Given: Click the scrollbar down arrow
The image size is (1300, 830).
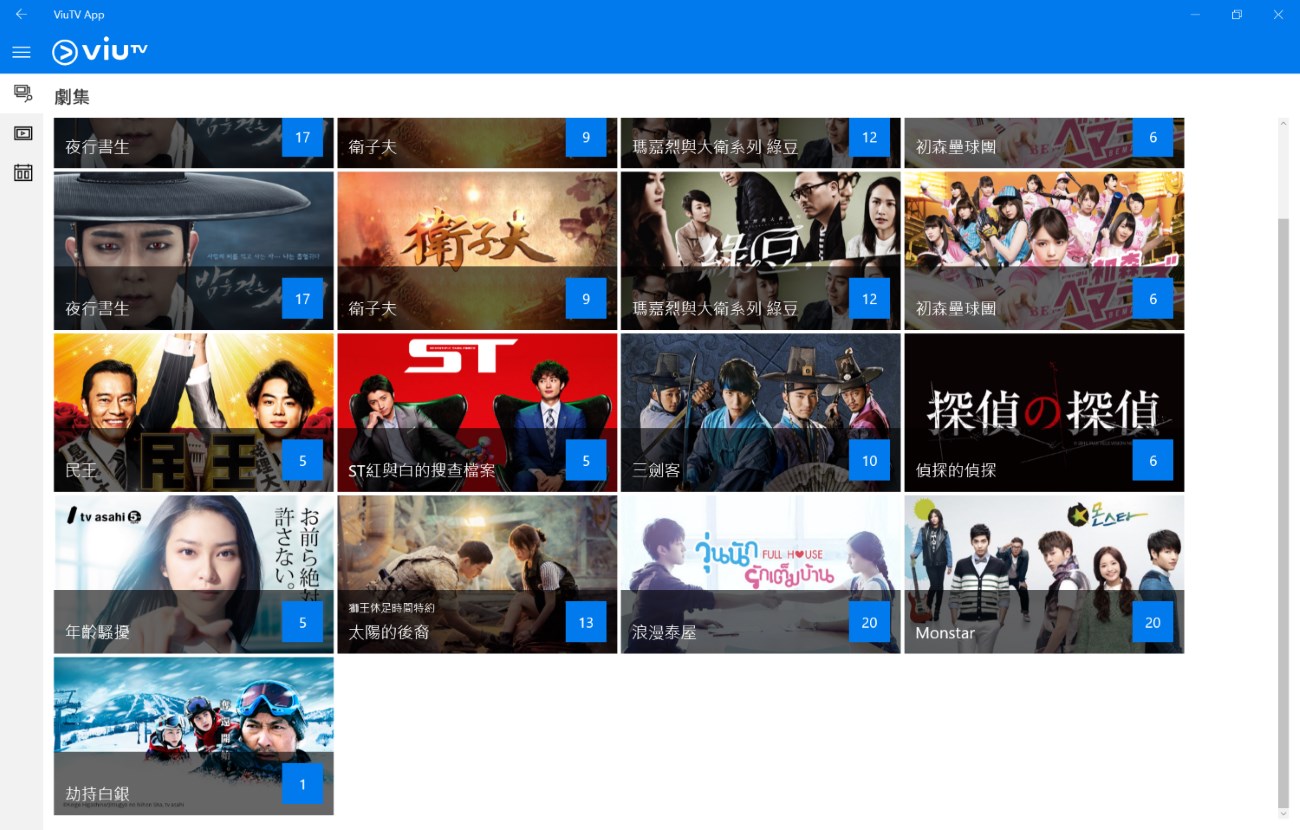Looking at the screenshot, I should [x=1284, y=813].
